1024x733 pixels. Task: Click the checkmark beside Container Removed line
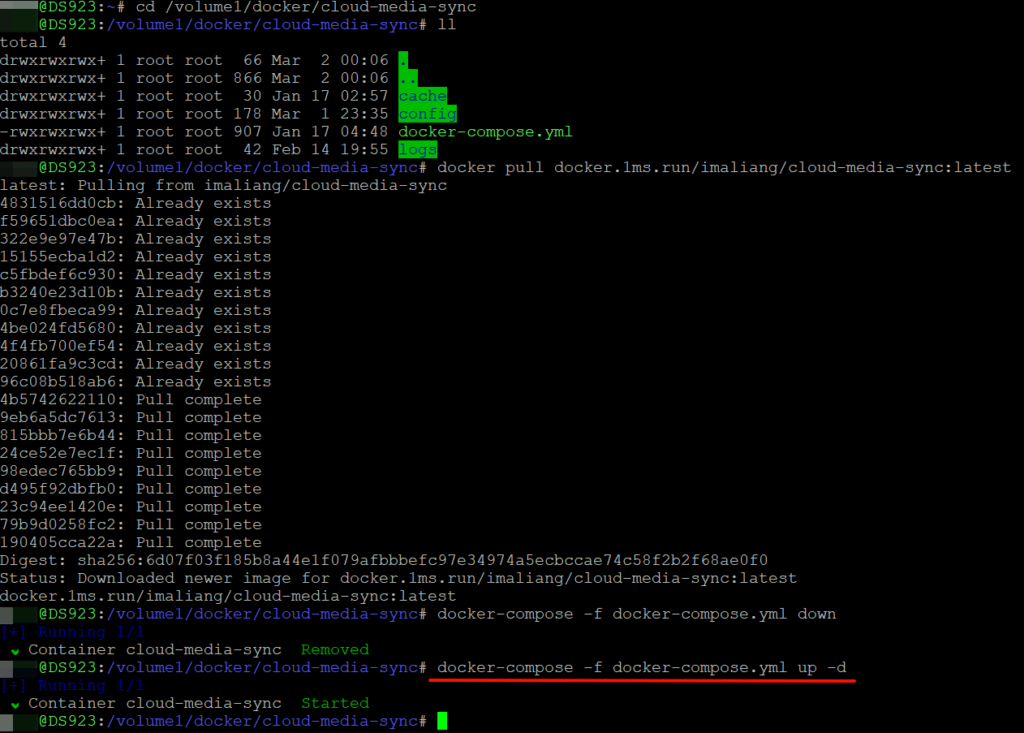pos(14,650)
